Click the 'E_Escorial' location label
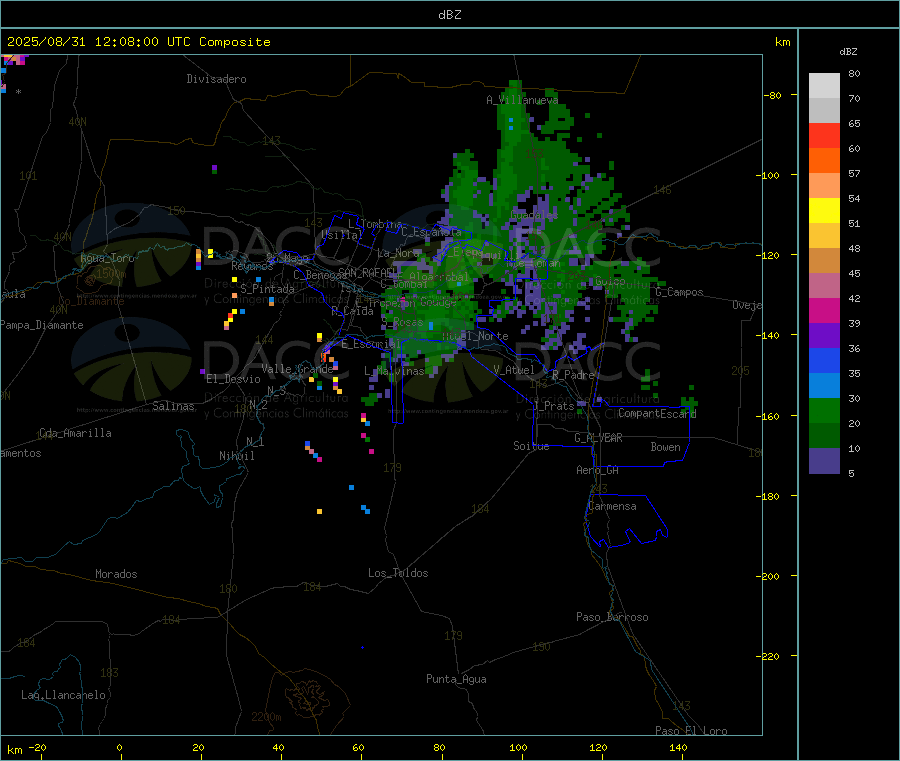Viewport: 900px width, 761px height. click(x=371, y=344)
